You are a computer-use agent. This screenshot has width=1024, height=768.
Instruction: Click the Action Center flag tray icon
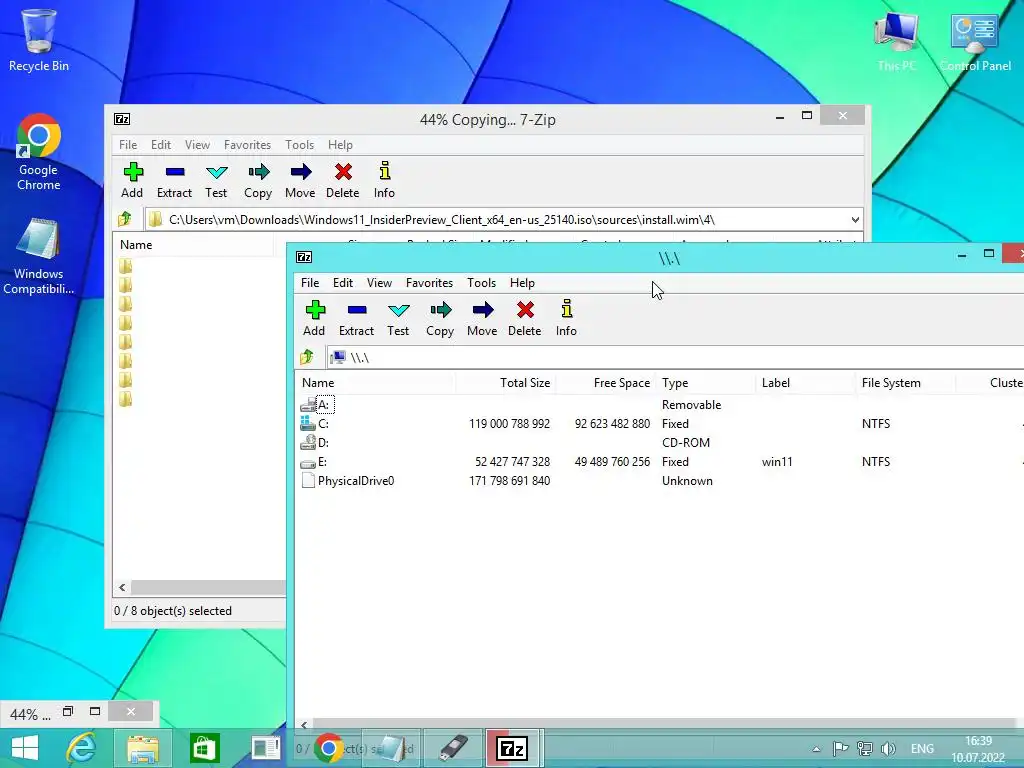840,748
